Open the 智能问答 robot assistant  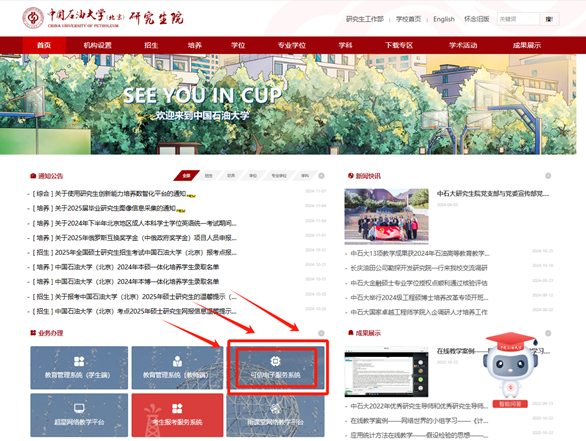point(510,370)
